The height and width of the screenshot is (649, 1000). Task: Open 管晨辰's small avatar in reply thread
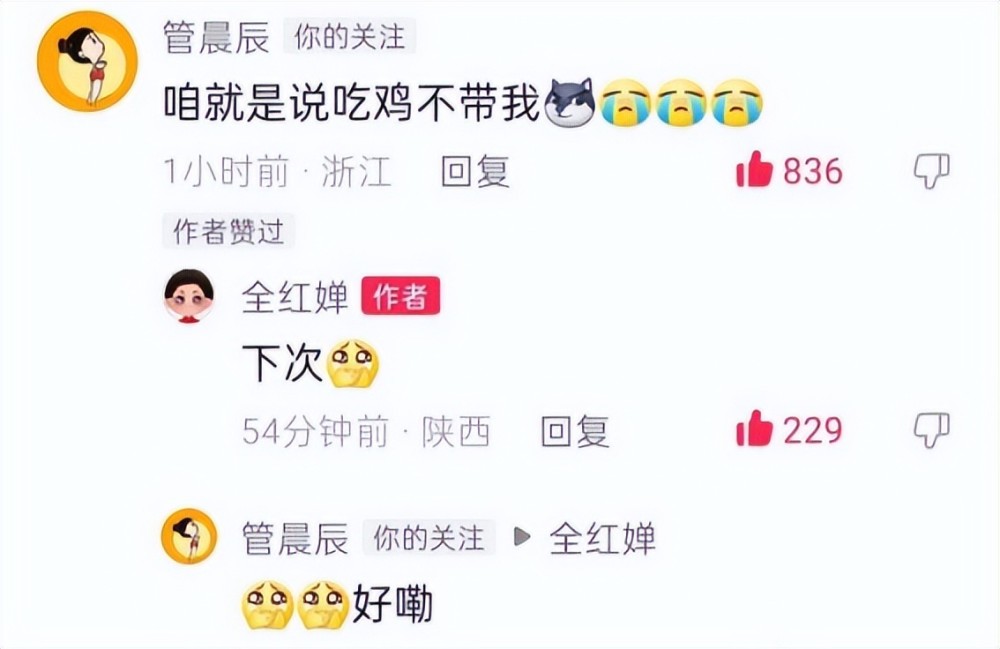[189, 536]
